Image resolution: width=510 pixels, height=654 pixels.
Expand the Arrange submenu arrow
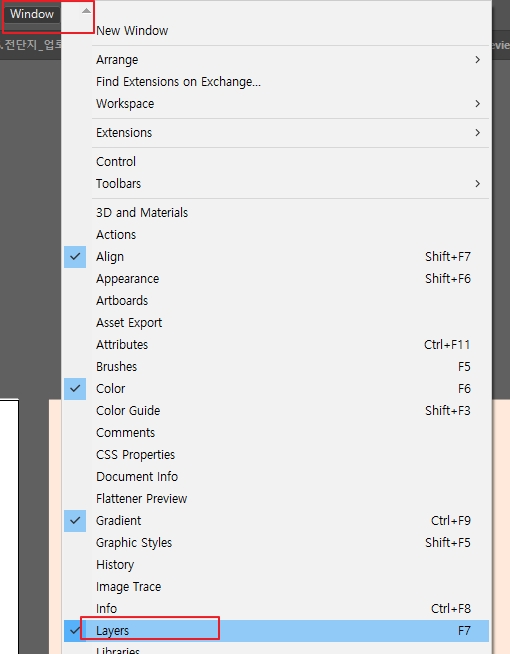(477, 60)
